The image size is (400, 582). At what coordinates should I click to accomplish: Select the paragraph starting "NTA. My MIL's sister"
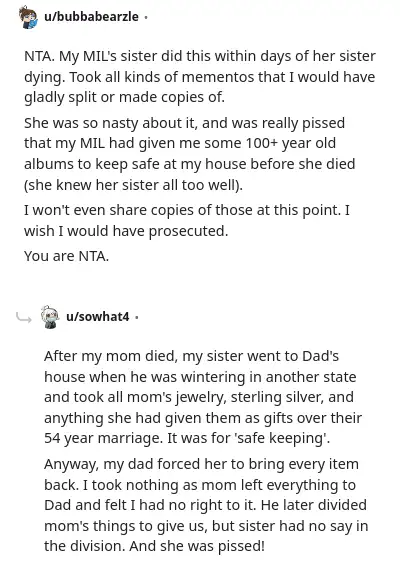pos(200,77)
